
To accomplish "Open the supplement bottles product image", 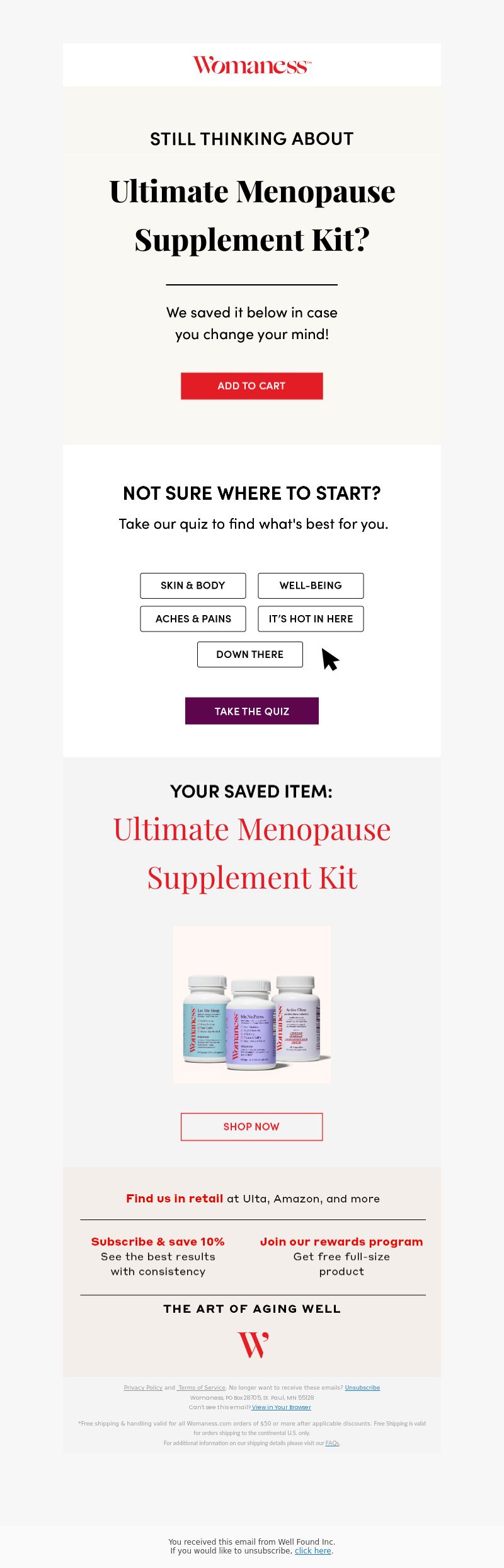I will tap(252, 1004).
